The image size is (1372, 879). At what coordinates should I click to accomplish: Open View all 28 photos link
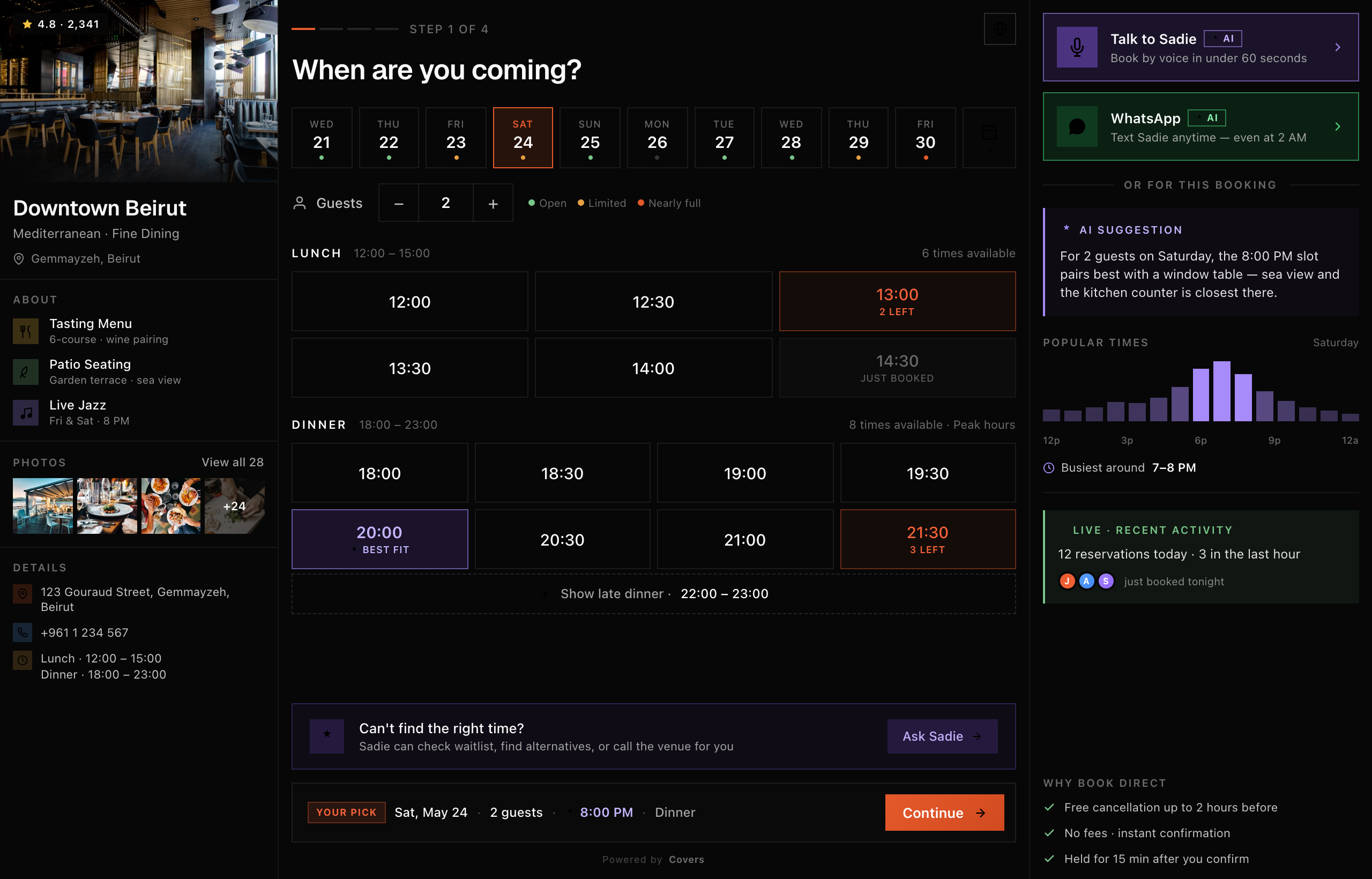233,463
